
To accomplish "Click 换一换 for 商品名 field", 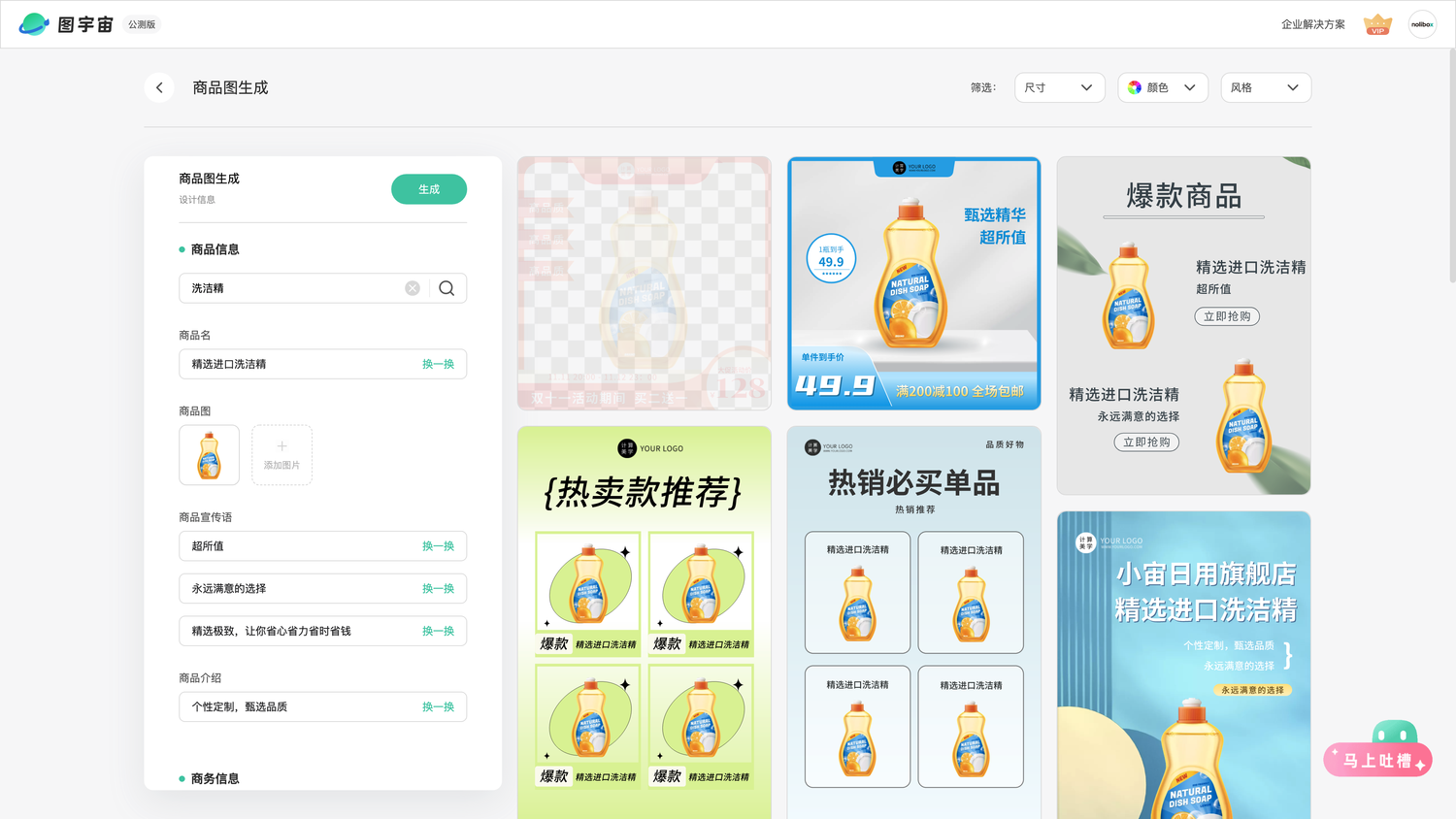I will (x=438, y=364).
